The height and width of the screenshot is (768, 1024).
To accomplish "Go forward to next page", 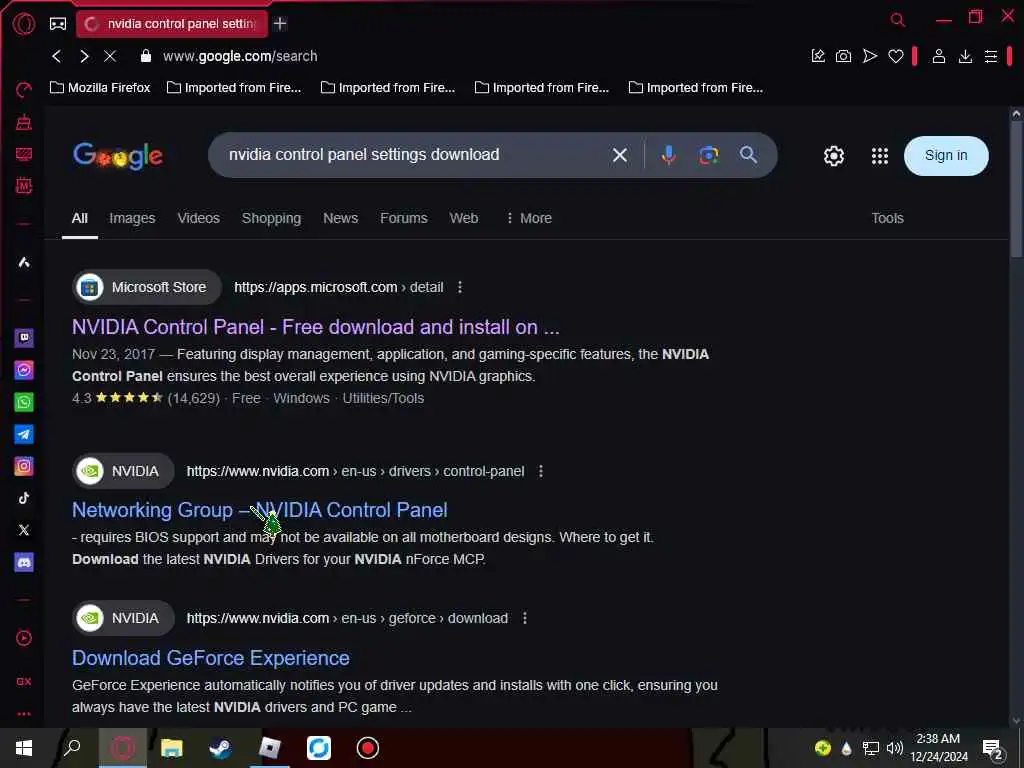I will point(84,56).
